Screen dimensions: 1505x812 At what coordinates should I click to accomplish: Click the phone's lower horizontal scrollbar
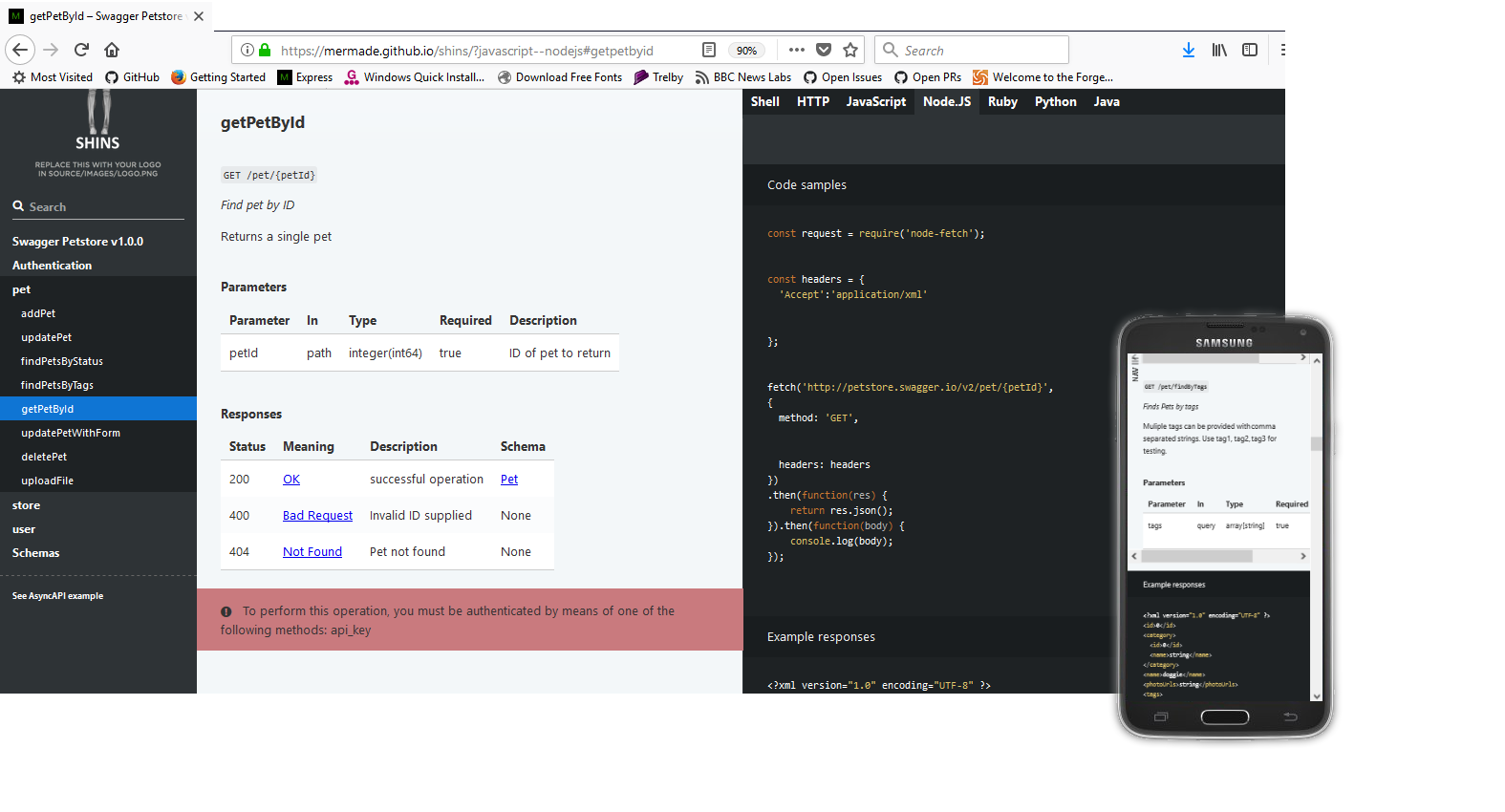(1218, 556)
